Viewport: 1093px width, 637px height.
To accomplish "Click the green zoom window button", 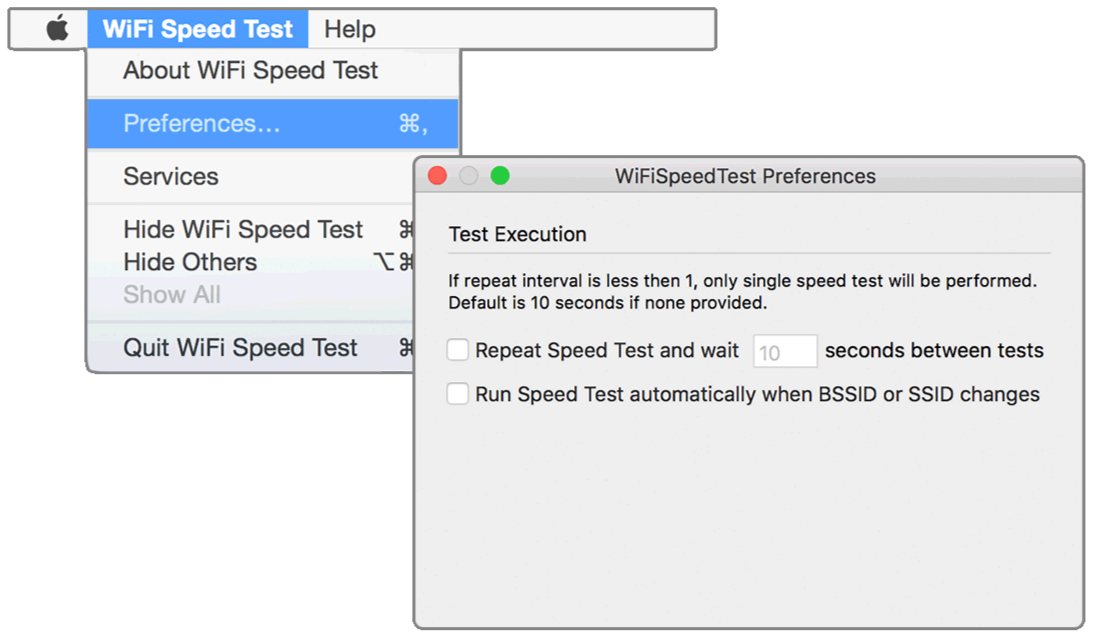I will (500, 176).
